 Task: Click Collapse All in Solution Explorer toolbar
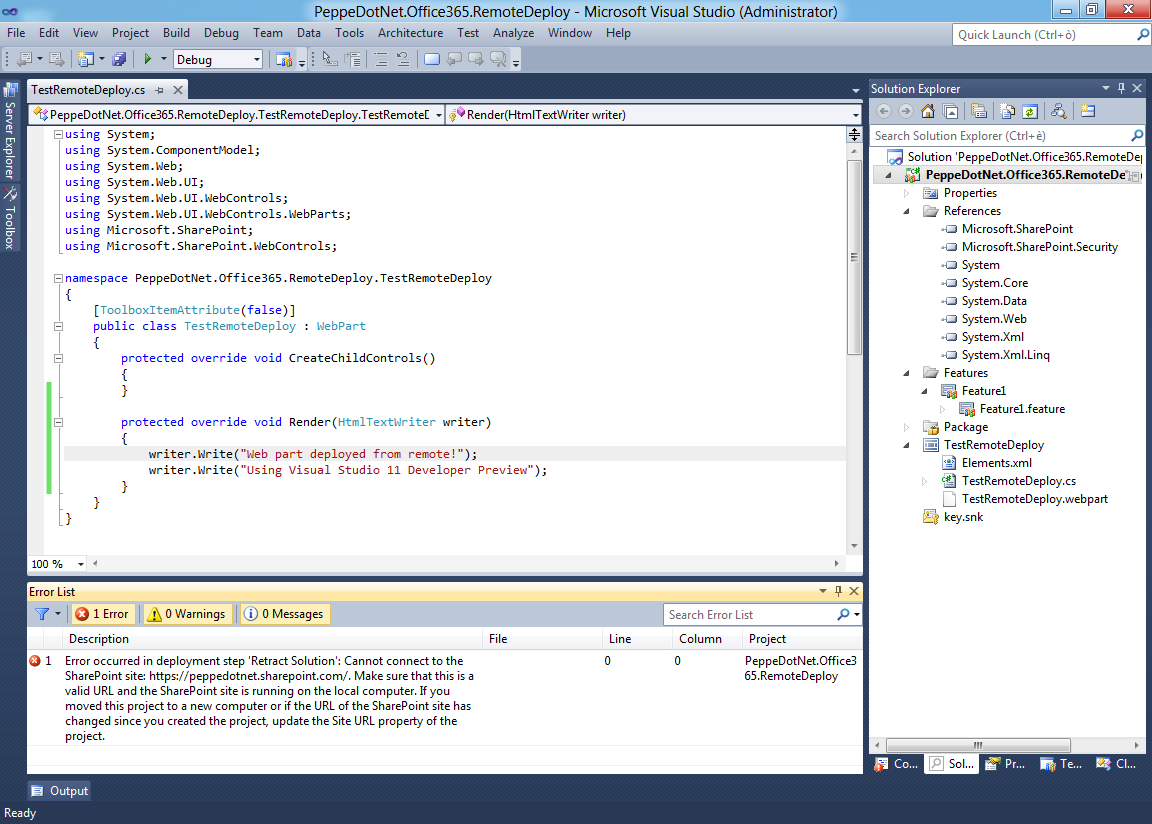click(950, 112)
